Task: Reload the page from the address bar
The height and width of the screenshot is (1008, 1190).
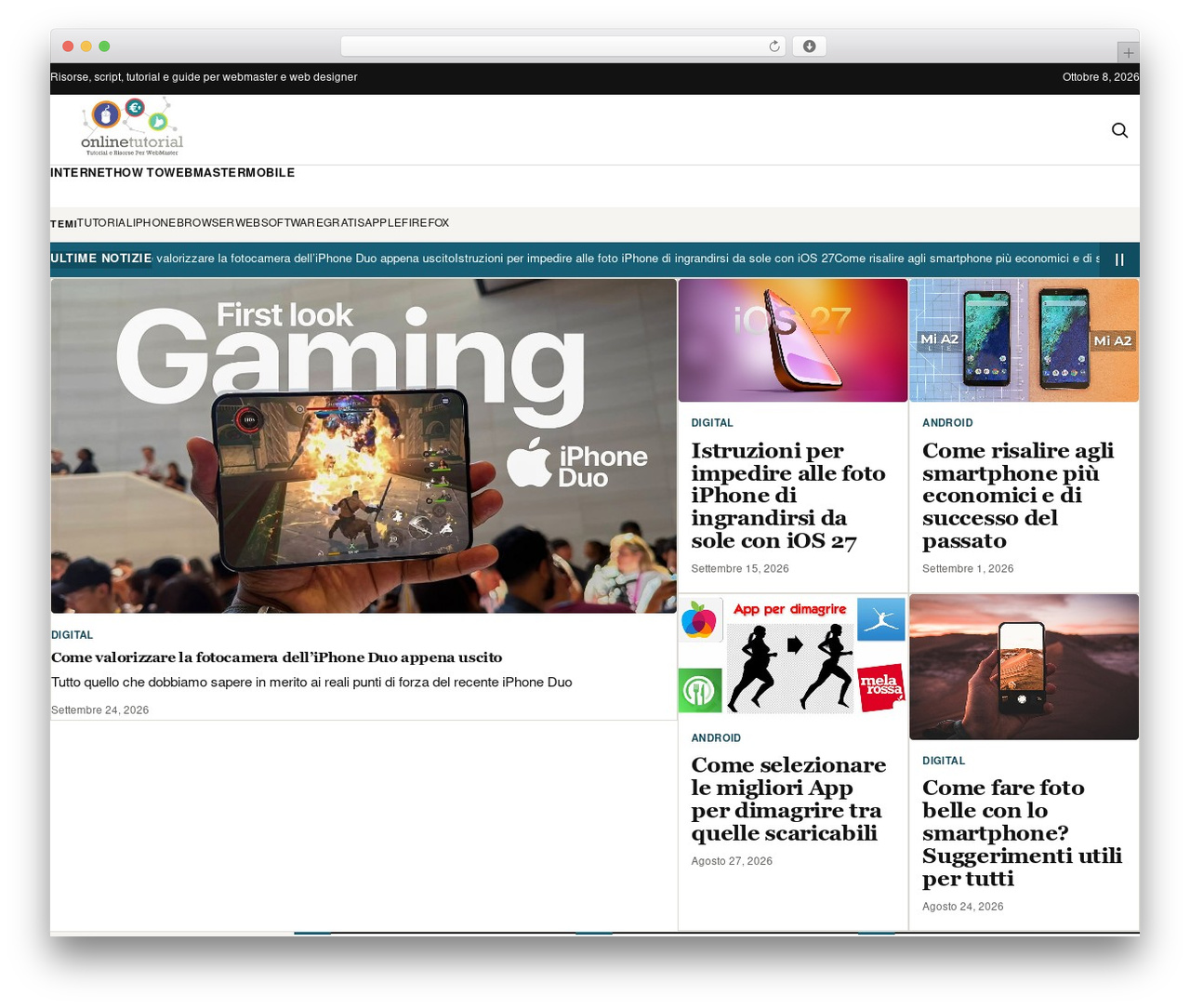Action: 773,46
